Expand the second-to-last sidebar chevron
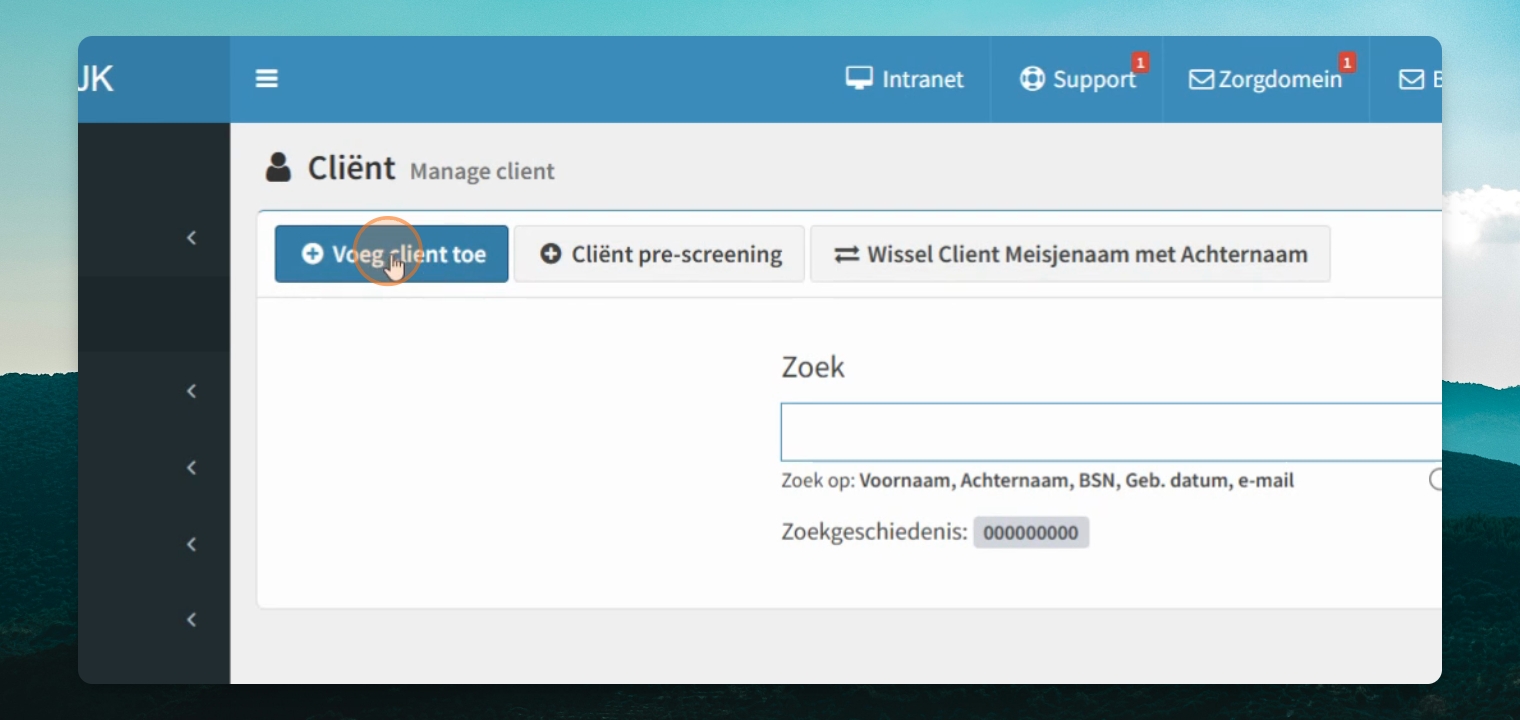Image resolution: width=1520 pixels, height=720 pixels. click(191, 544)
